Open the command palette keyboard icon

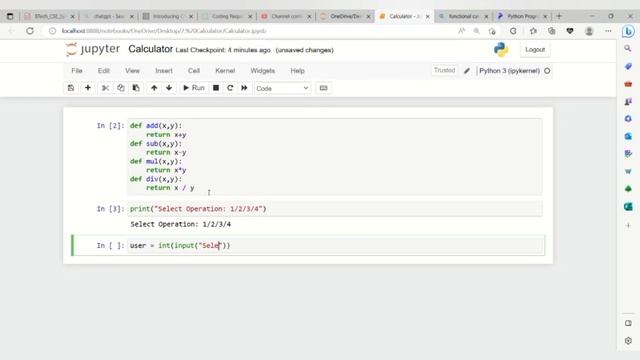point(324,88)
